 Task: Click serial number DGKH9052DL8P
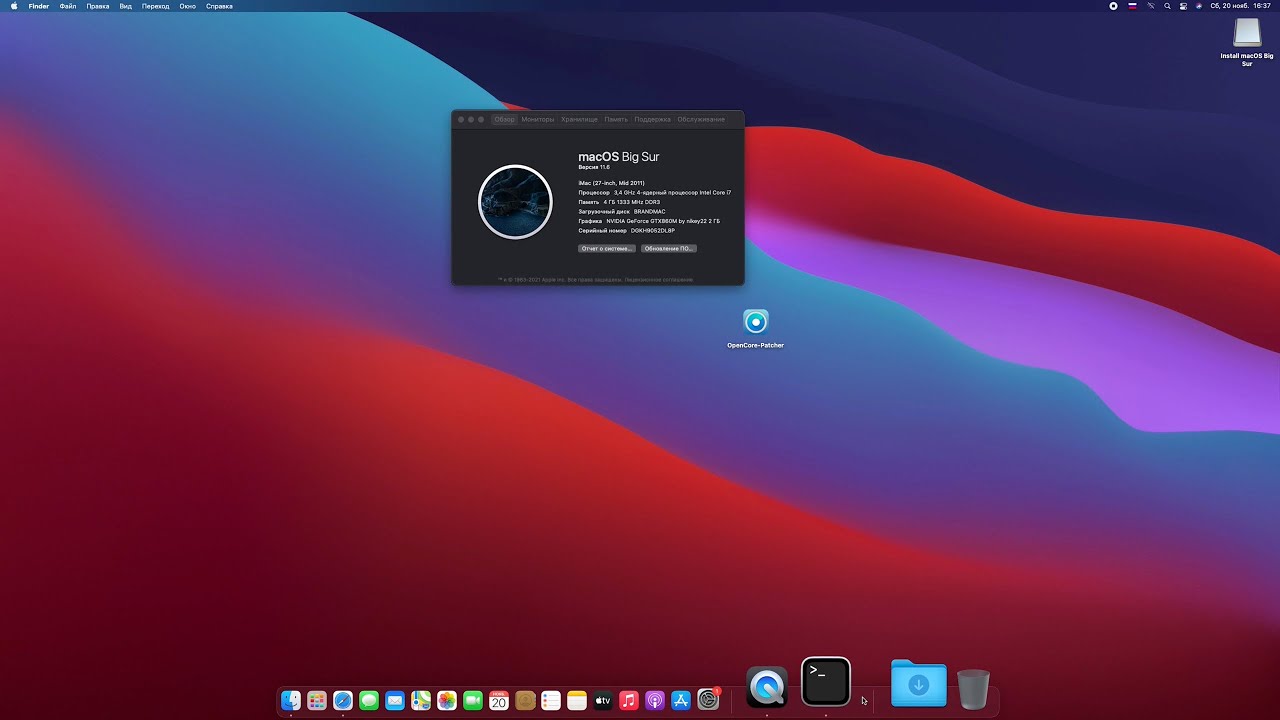tap(653, 230)
